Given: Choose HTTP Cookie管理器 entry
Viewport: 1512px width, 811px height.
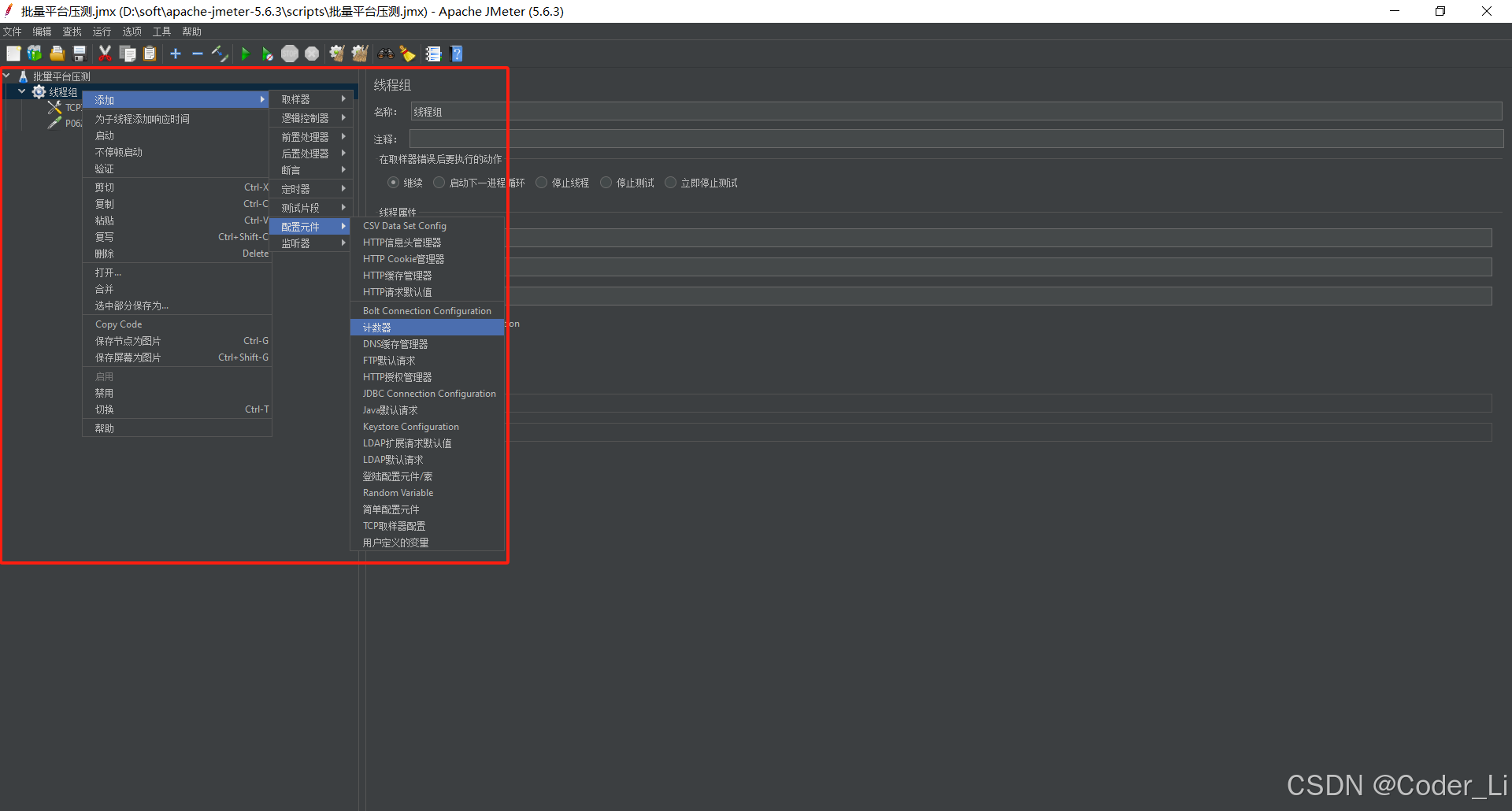Looking at the screenshot, I should coord(427,259).
